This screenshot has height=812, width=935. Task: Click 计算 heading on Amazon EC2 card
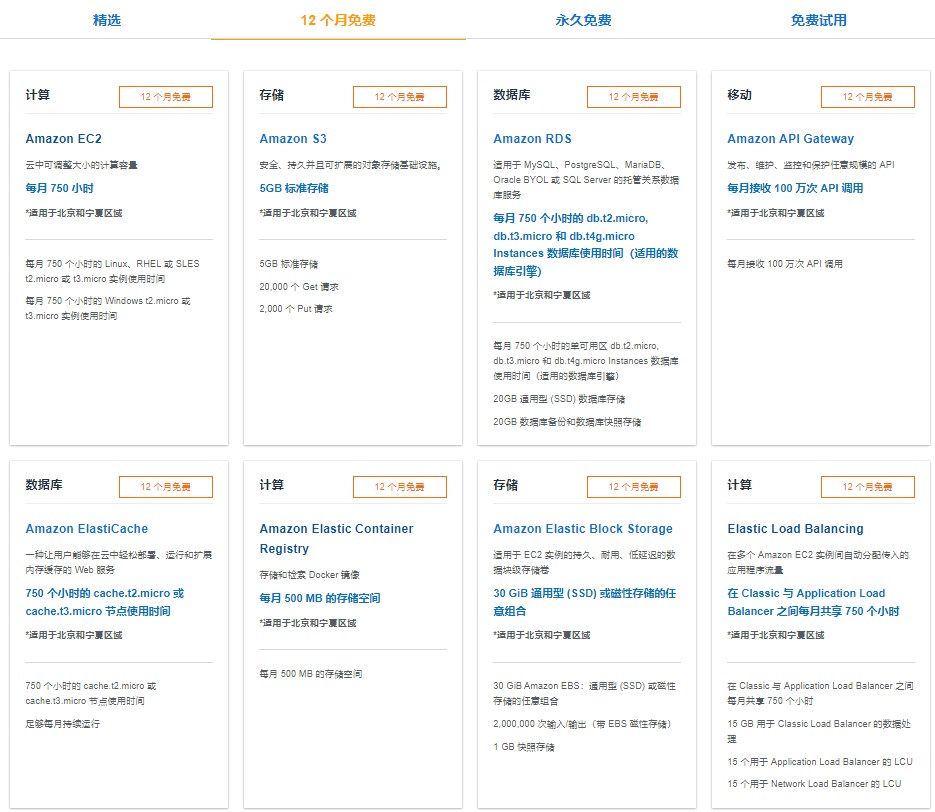click(38, 95)
